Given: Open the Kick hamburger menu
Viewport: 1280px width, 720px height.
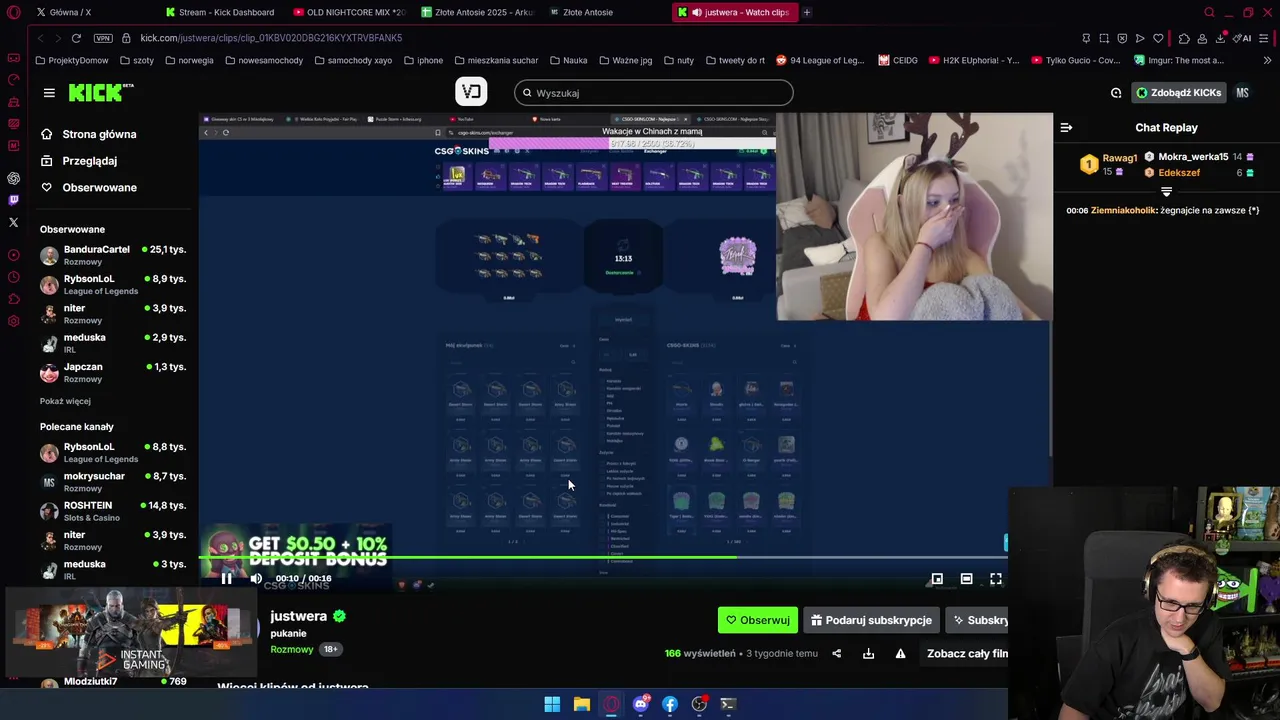Looking at the screenshot, I should [49, 93].
